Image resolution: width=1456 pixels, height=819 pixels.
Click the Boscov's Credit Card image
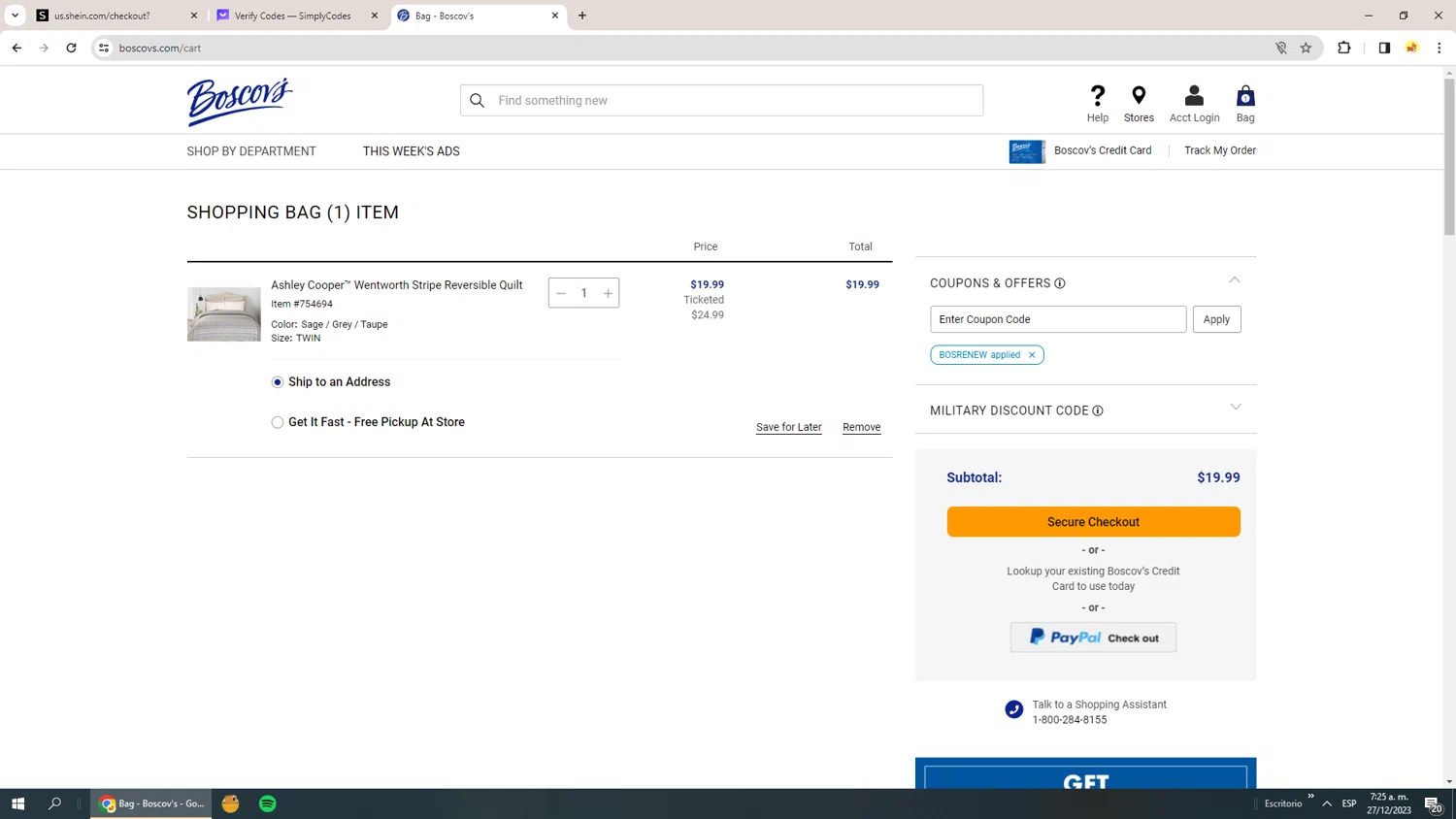click(x=1027, y=151)
